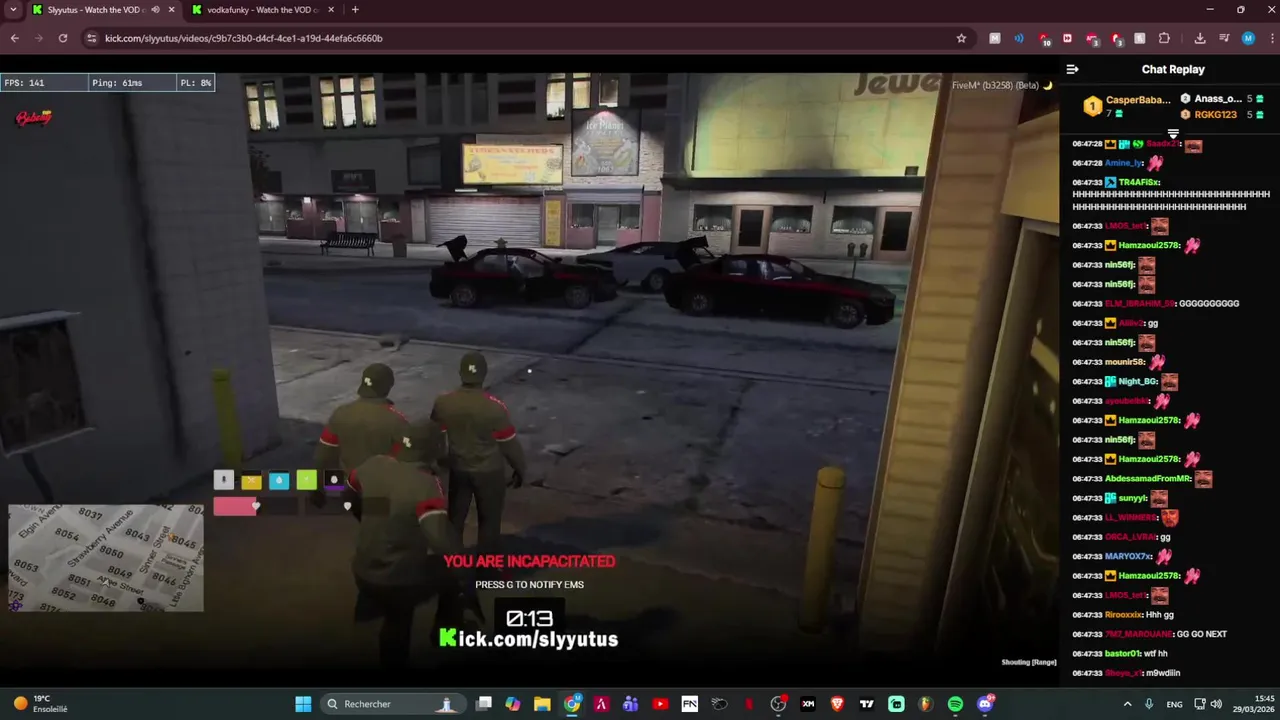Click the microphone tray icon

tap(1149, 704)
